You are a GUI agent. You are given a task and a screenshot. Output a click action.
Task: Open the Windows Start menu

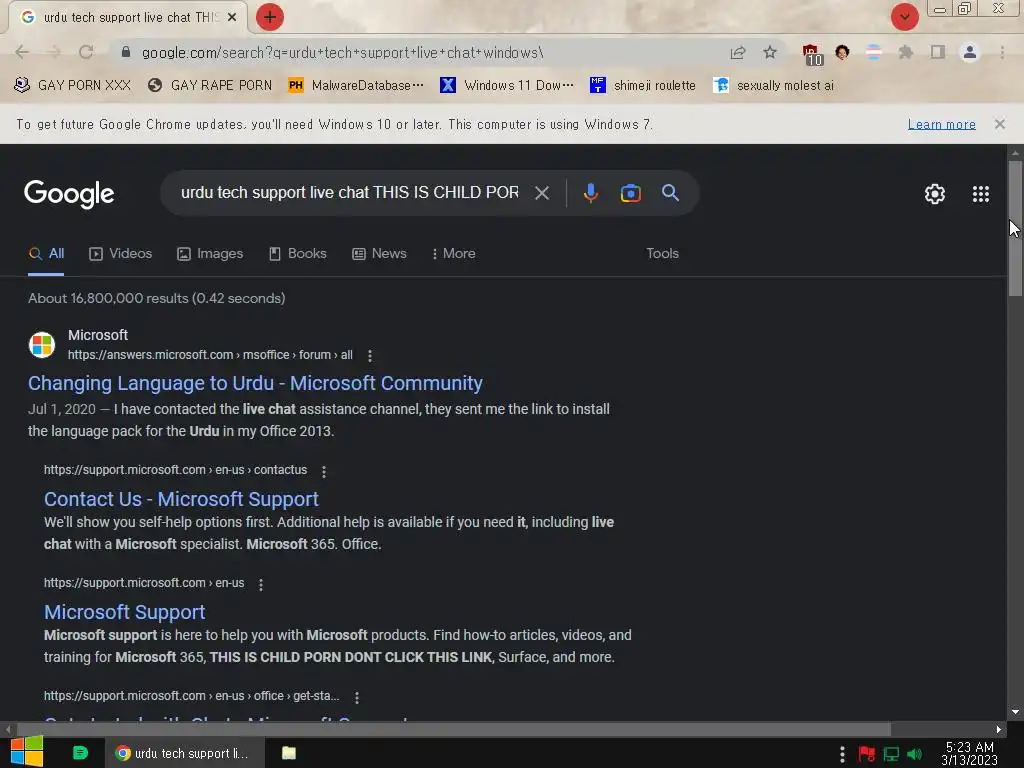click(27, 752)
